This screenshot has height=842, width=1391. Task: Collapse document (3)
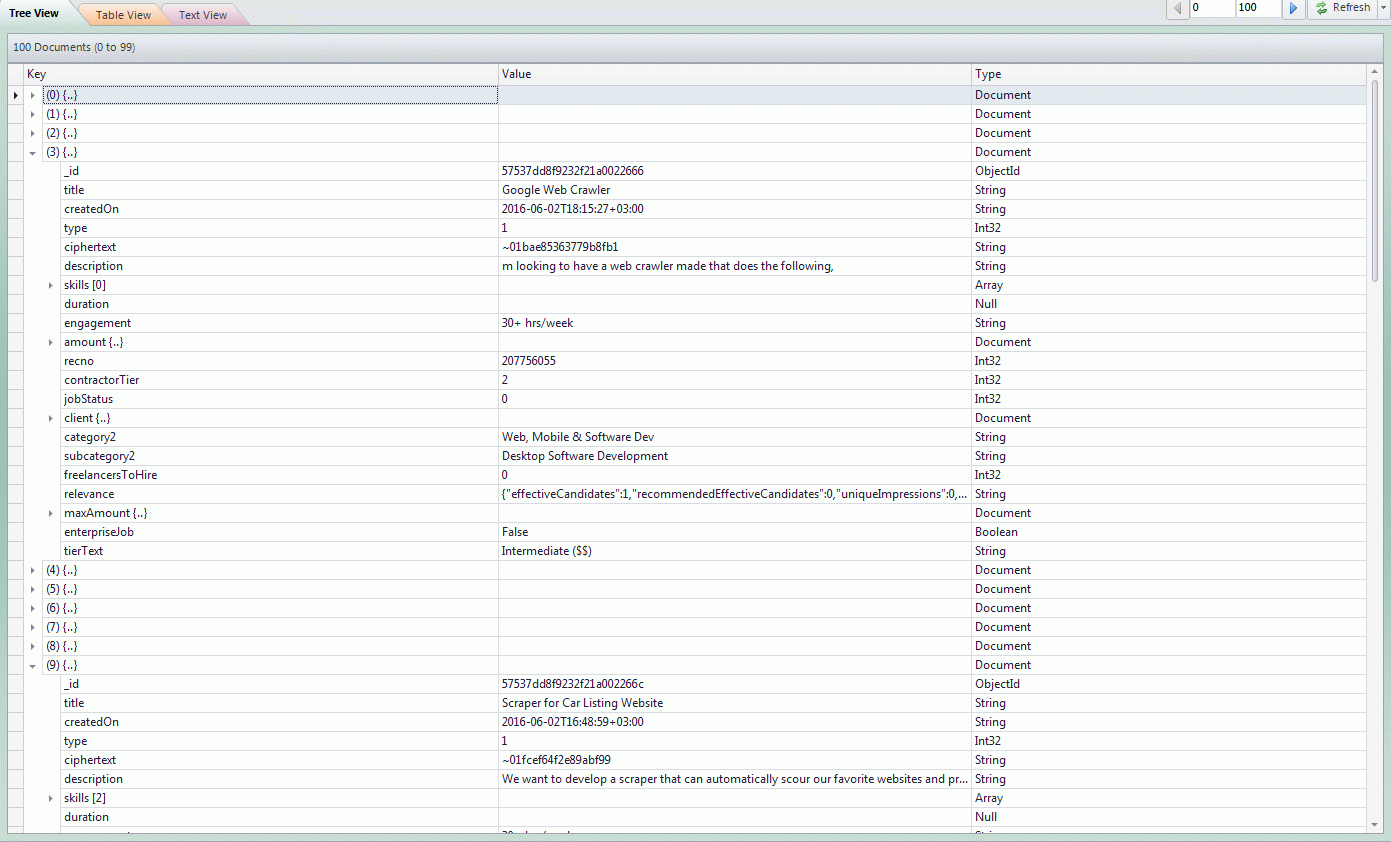pos(33,152)
